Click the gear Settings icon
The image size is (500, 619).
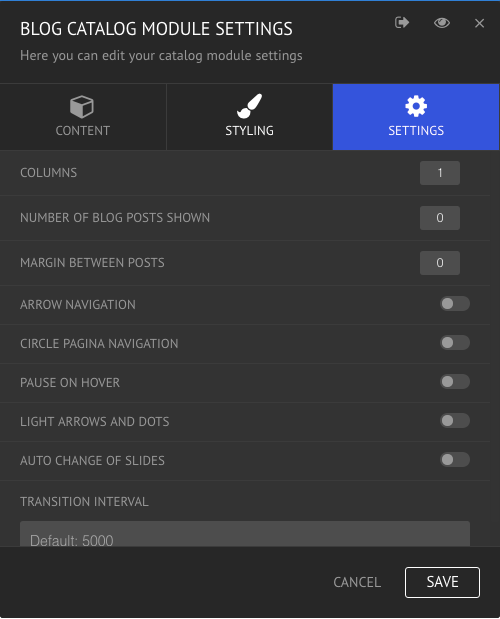(416, 106)
